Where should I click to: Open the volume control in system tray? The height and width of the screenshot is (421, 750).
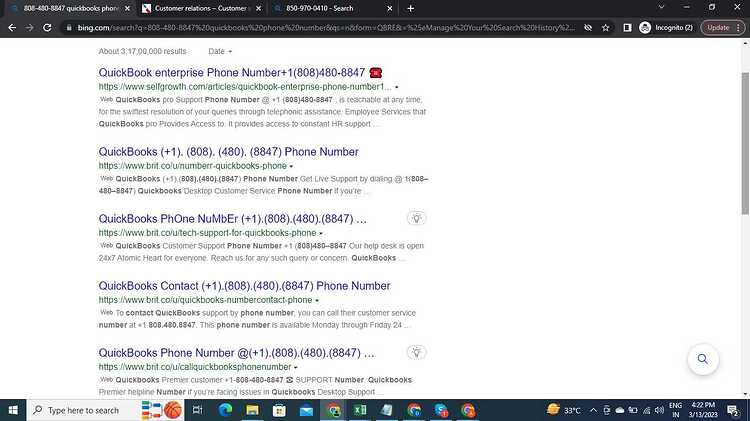[660, 410]
